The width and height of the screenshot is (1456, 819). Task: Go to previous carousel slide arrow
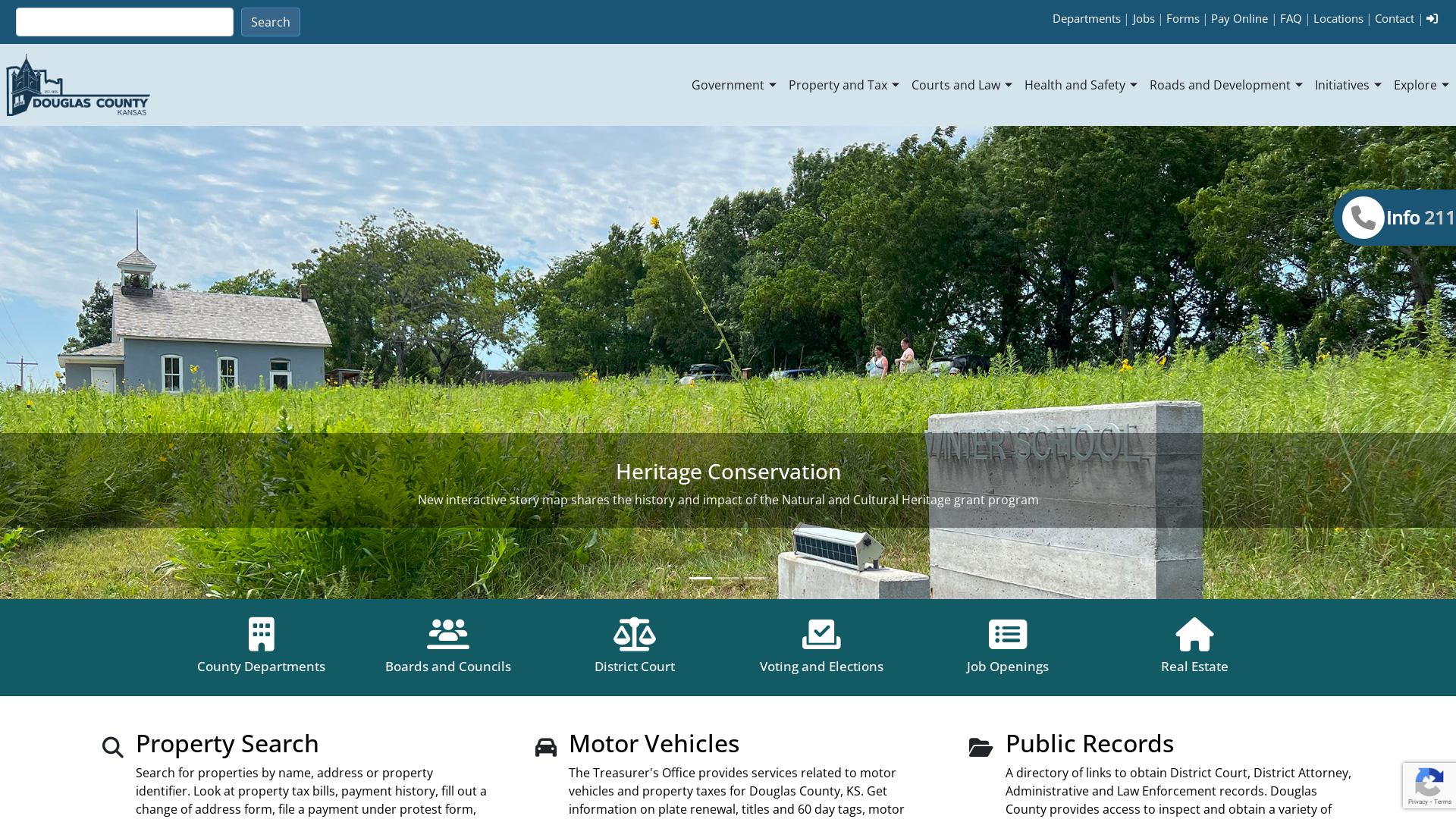point(109,482)
